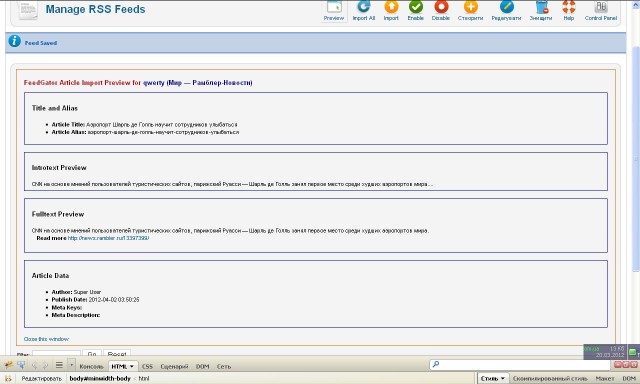This screenshot has width=640, height=384.
Task: Switch to the DOM tab in the main Firebug panel
Action: 202,366
